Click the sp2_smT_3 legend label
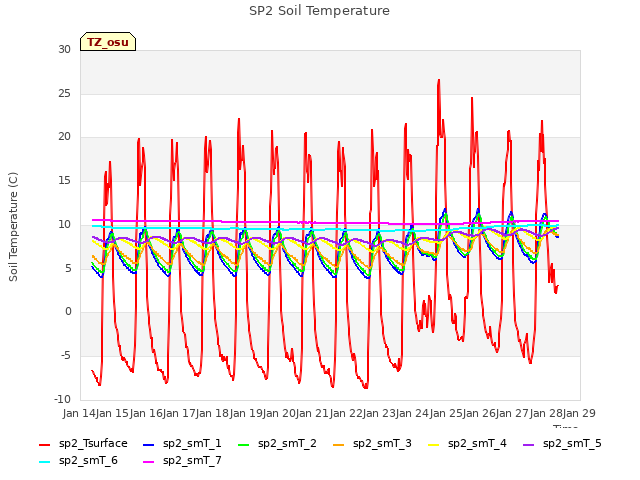640x480 pixels. click(382, 444)
